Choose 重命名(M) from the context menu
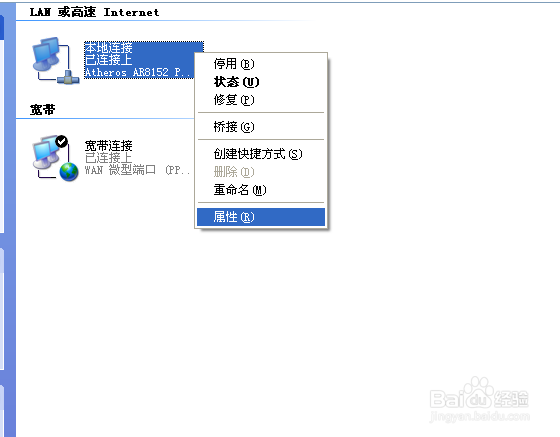This screenshot has width=560, height=437. point(261,190)
